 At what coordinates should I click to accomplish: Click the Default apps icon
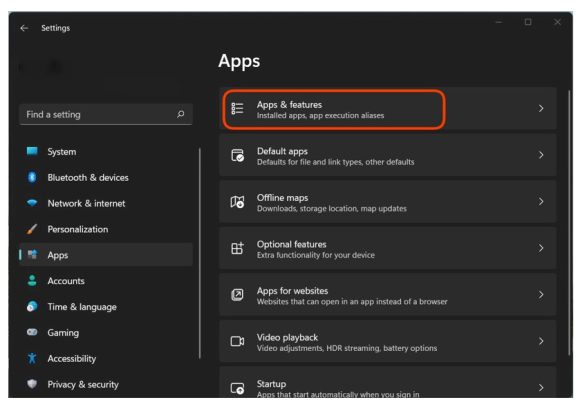(x=237, y=155)
